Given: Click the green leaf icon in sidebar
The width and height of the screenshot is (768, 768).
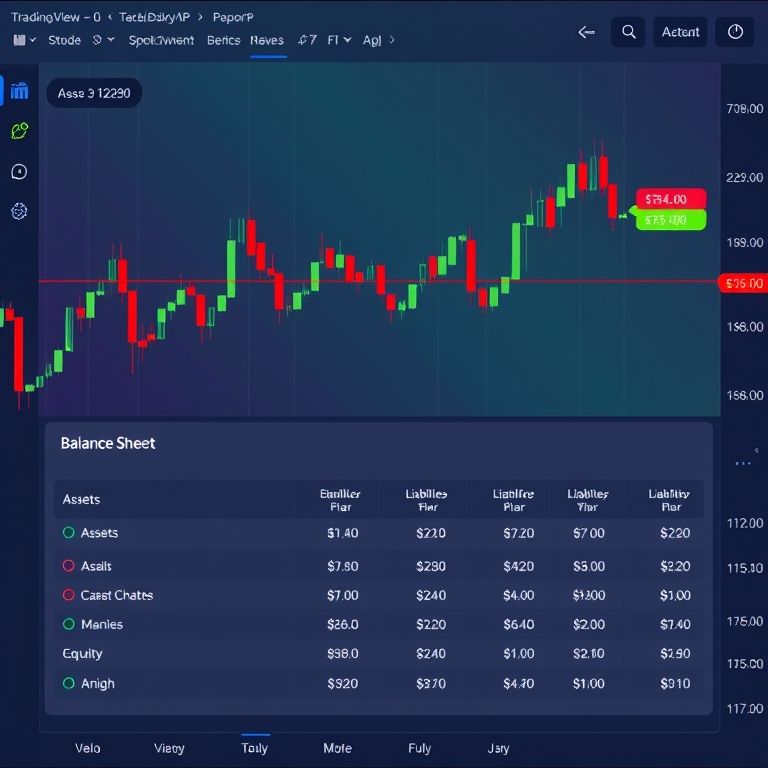Looking at the screenshot, I should (19, 131).
